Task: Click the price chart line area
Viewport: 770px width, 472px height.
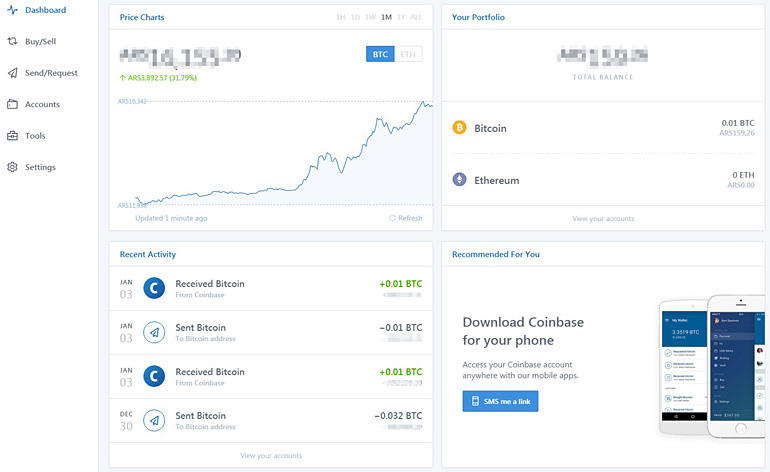Action: coord(284,152)
